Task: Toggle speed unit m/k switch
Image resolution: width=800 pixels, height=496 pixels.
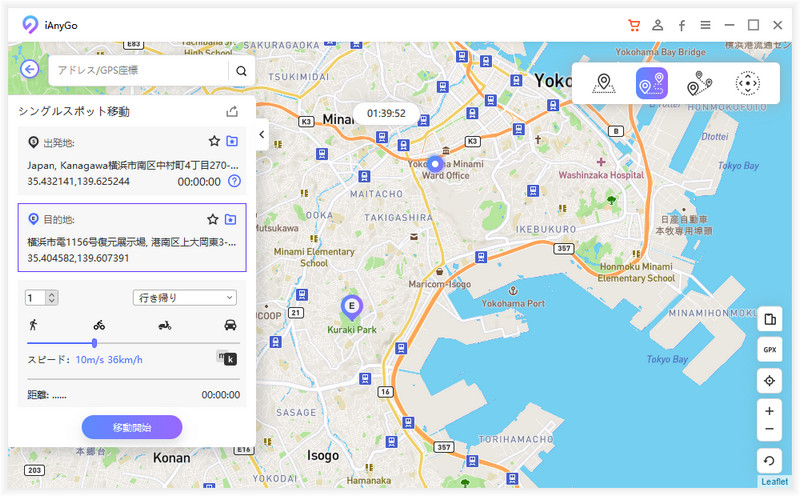Action: point(227,358)
